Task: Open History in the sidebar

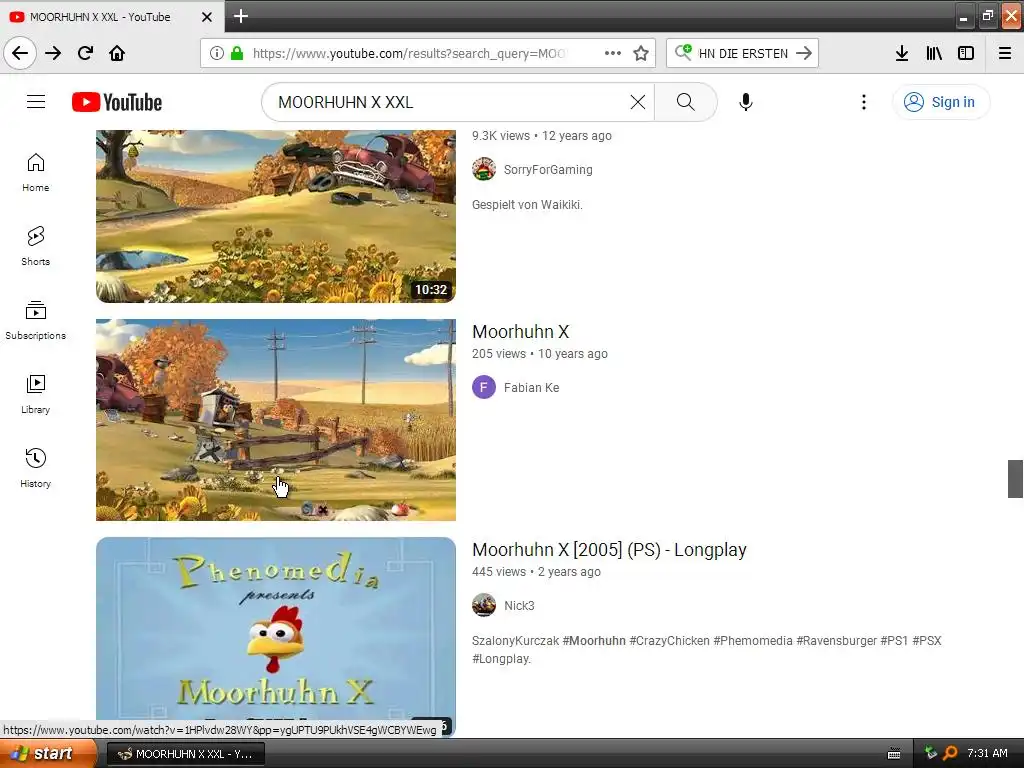Action: point(35,468)
